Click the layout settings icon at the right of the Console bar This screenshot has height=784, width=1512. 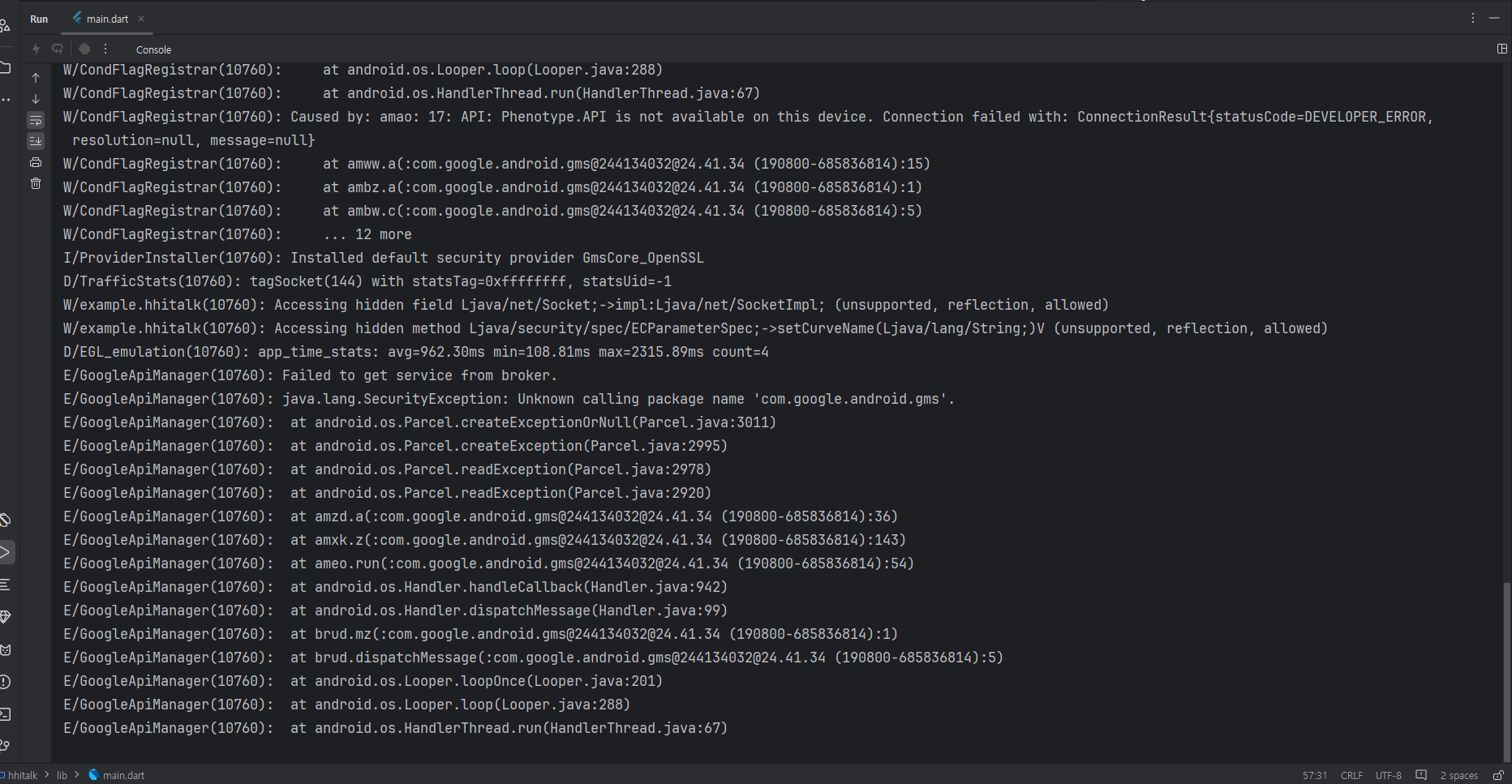(x=1501, y=49)
